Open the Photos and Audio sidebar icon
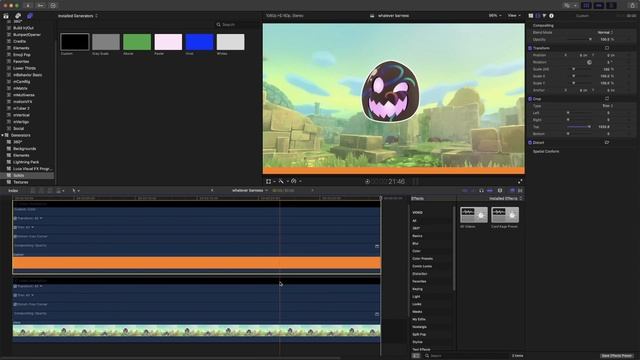The image size is (640, 360). point(18,16)
